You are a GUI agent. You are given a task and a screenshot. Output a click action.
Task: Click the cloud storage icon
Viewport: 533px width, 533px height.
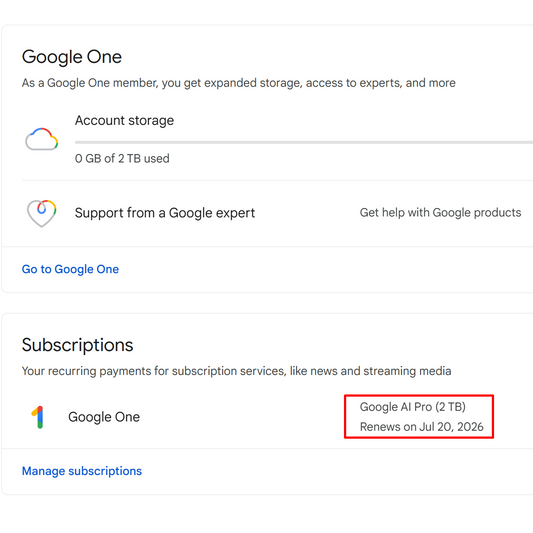click(x=41, y=139)
